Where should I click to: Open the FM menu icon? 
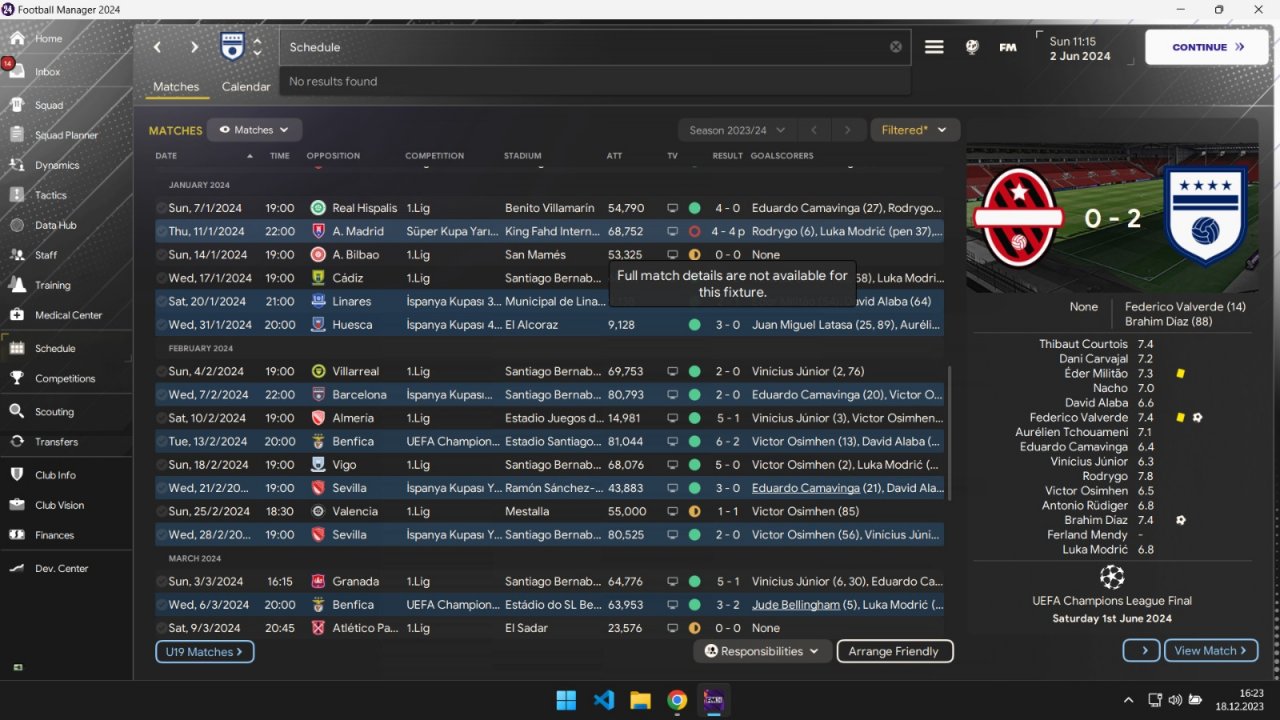coord(1008,47)
